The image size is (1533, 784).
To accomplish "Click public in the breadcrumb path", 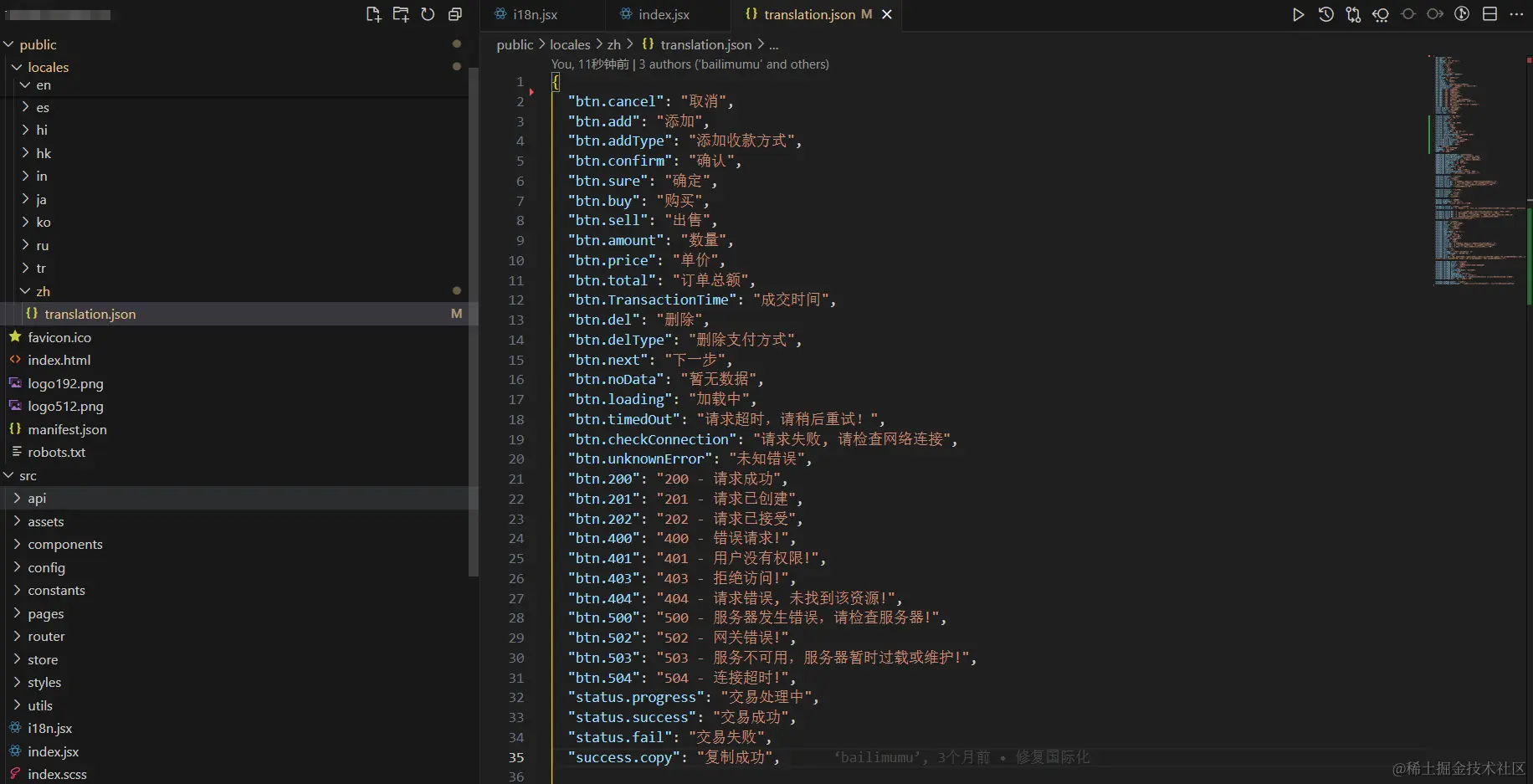I will (x=515, y=44).
